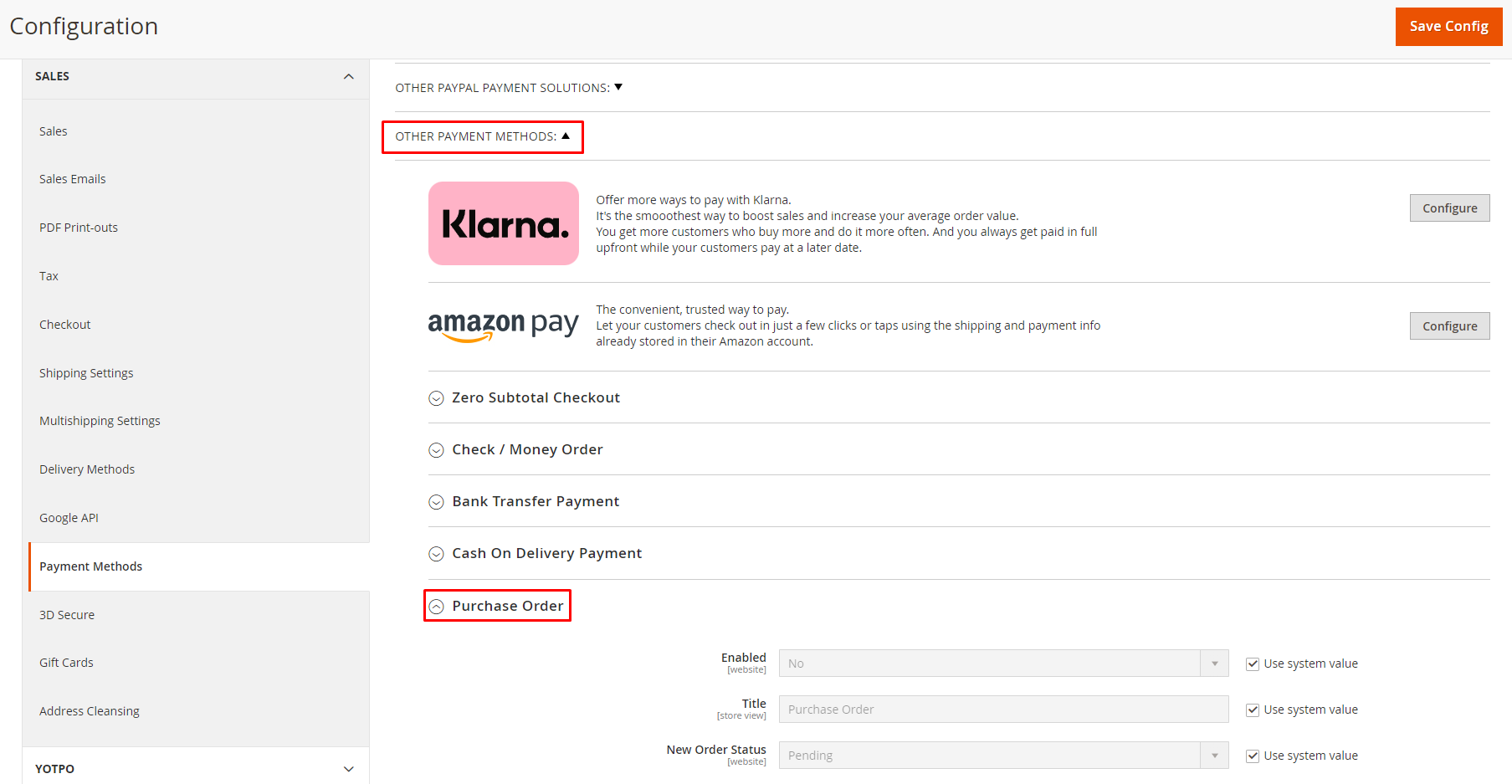Open Google API settings
The height and width of the screenshot is (784, 1512).
[x=69, y=518]
